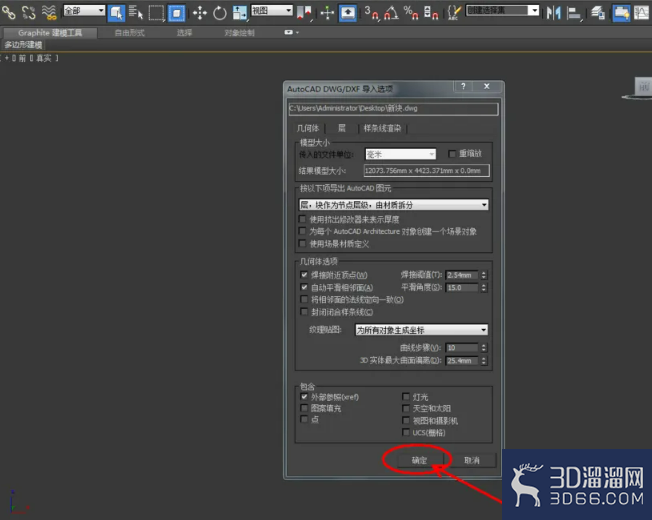Switch to 自由形式 ribbon tab
Viewport: 652px width, 520px height.
[x=130, y=33]
